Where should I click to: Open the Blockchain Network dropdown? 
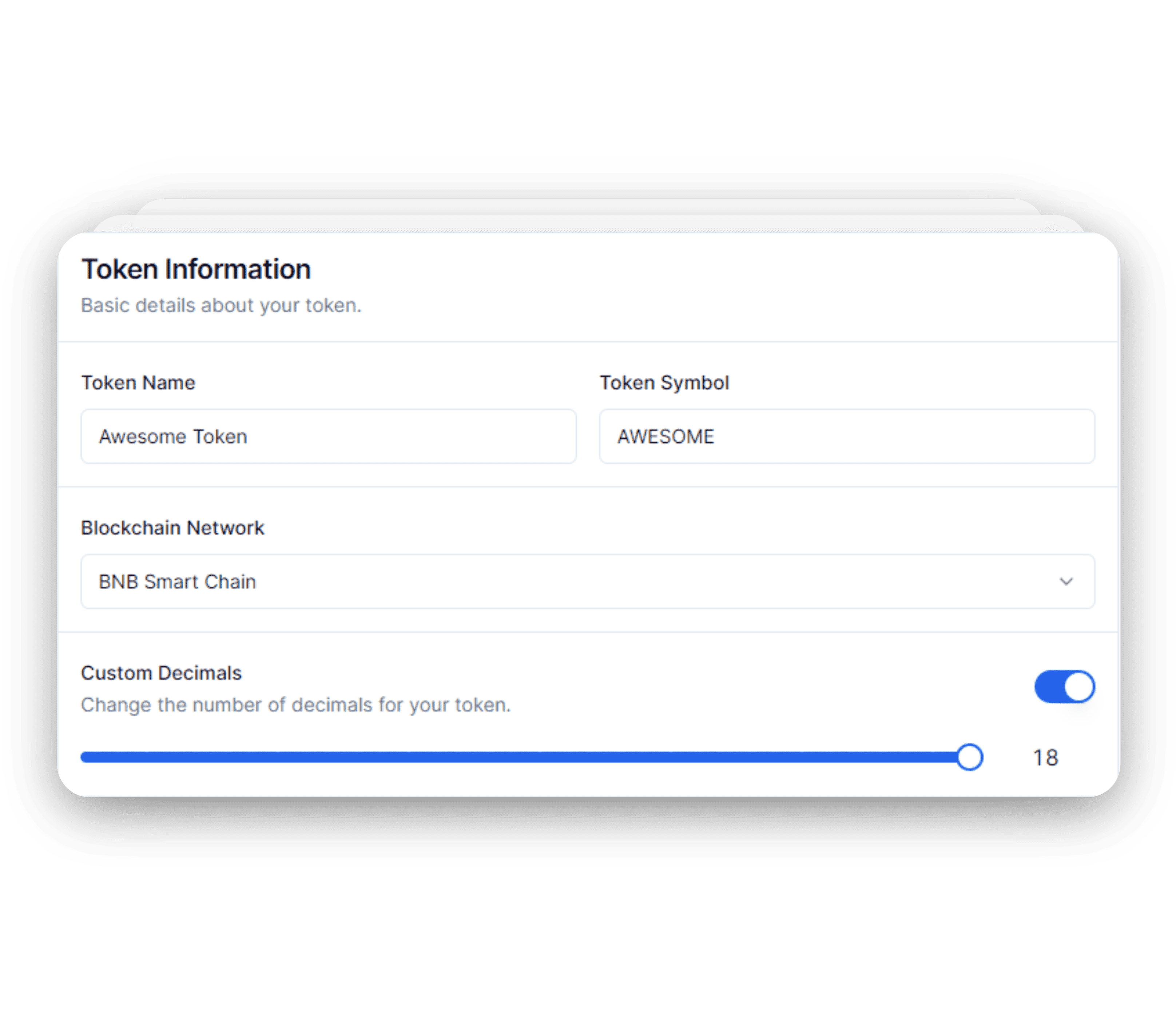587,582
